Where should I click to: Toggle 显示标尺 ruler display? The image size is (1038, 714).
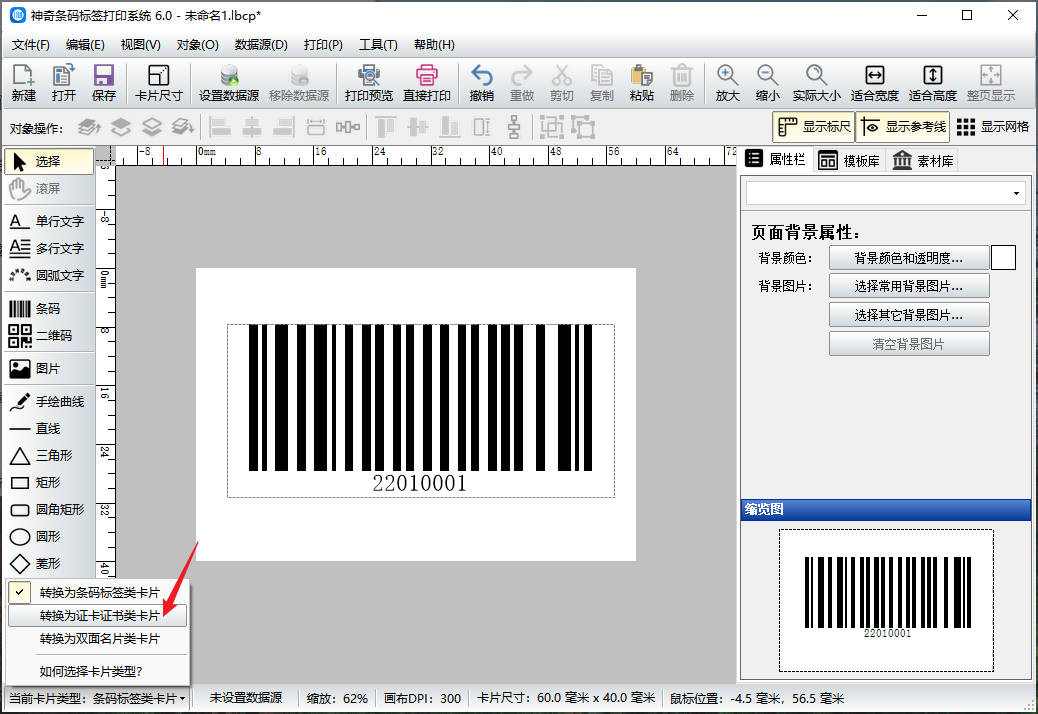coord(813,127)
